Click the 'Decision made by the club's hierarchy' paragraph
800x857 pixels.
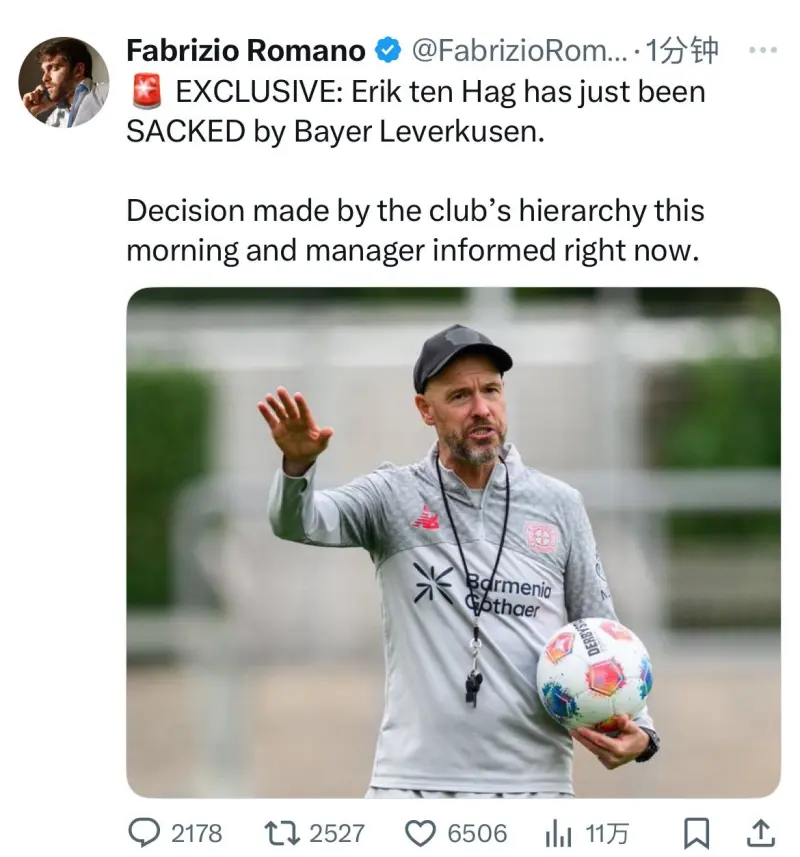pyautogui.click(x=415, y=230)
